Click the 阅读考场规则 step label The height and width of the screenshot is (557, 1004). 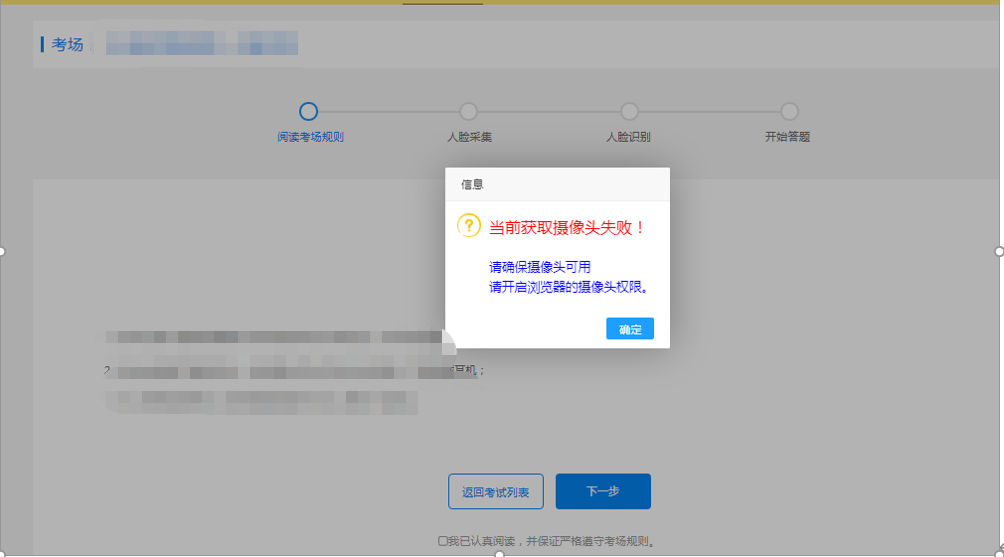point(310,137)
